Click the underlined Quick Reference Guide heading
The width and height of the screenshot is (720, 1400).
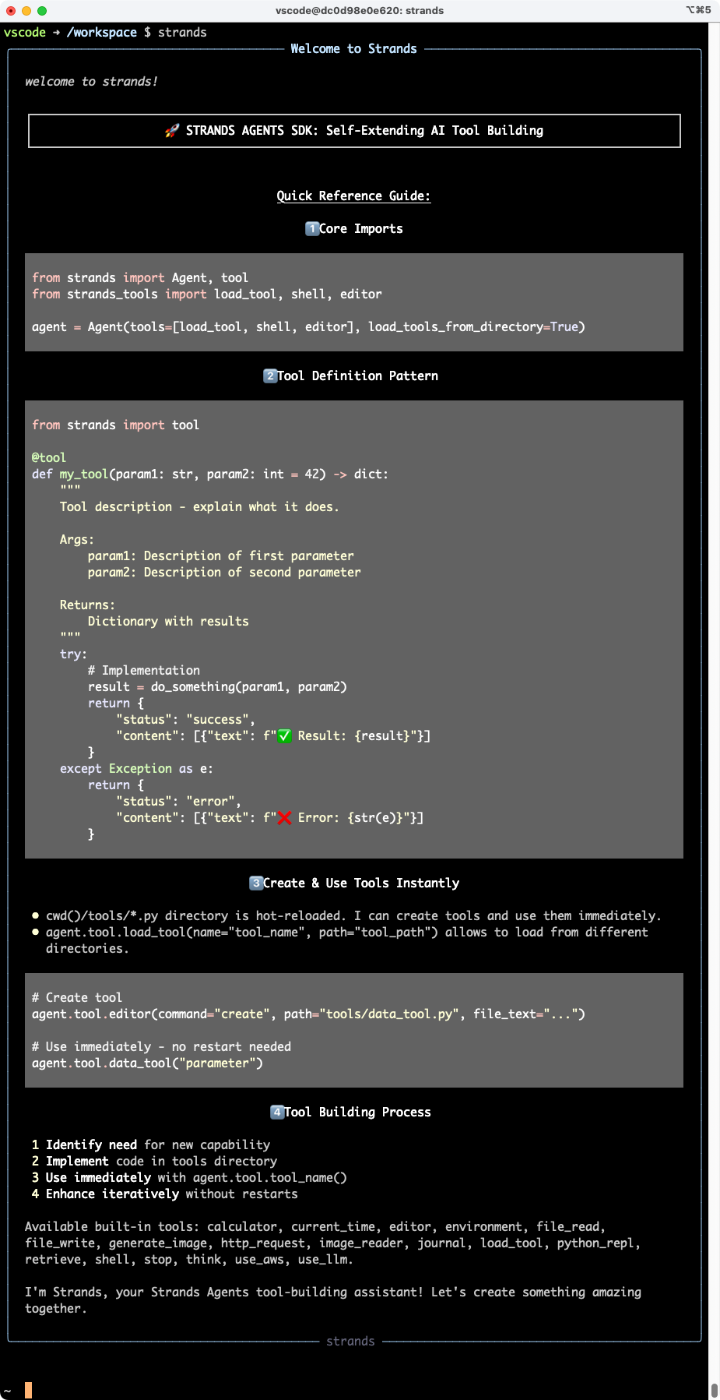click(354, 196)
